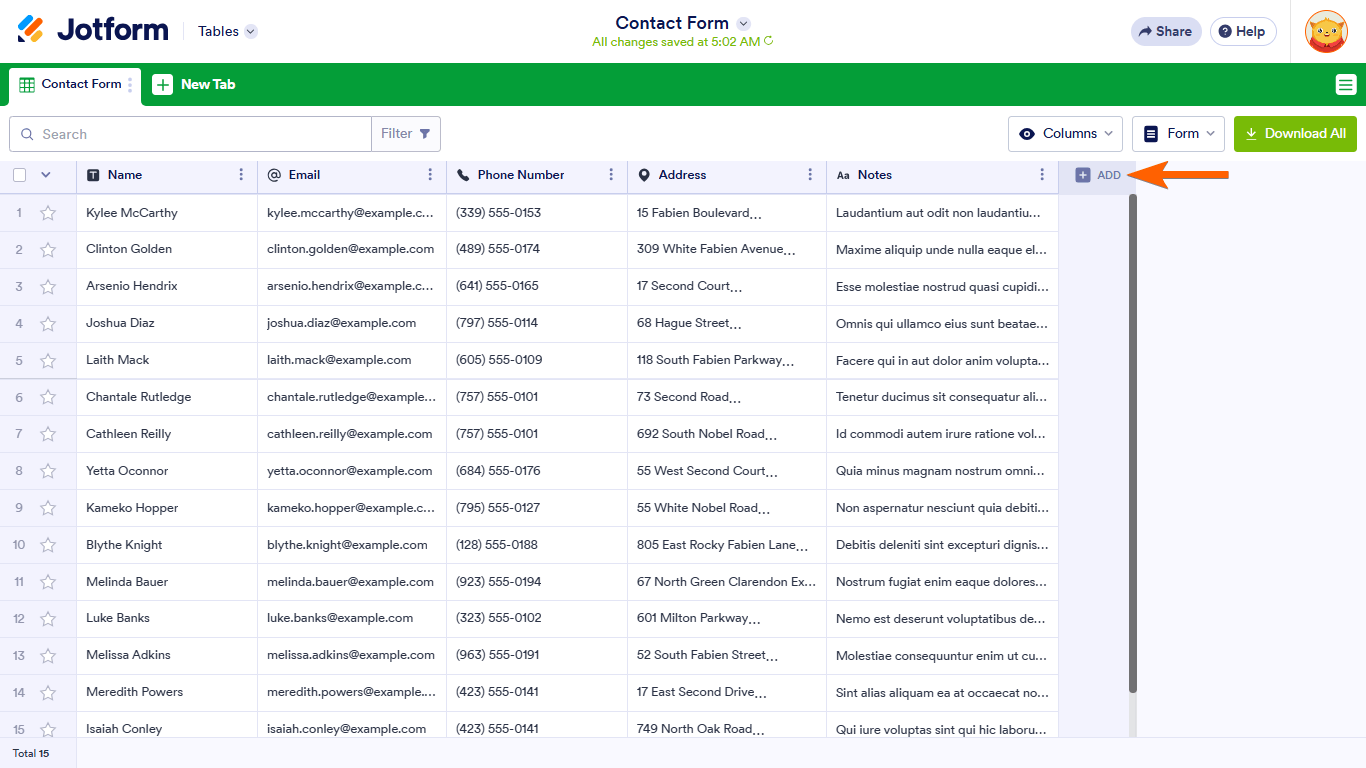Select the email melinda.bauer@example.com
Viewport: 1366px width, 768px height.
pos(350,582)
